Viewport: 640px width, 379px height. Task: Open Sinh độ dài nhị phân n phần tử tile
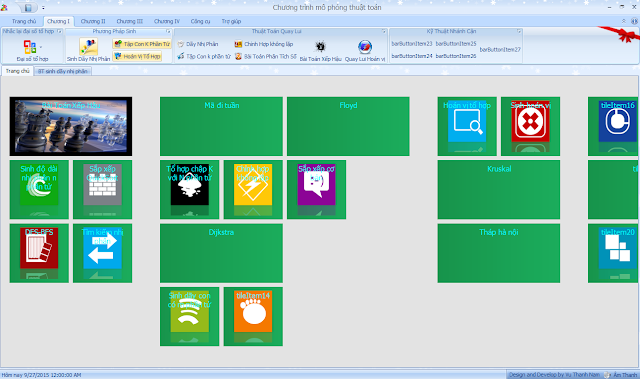click(39, 190)
